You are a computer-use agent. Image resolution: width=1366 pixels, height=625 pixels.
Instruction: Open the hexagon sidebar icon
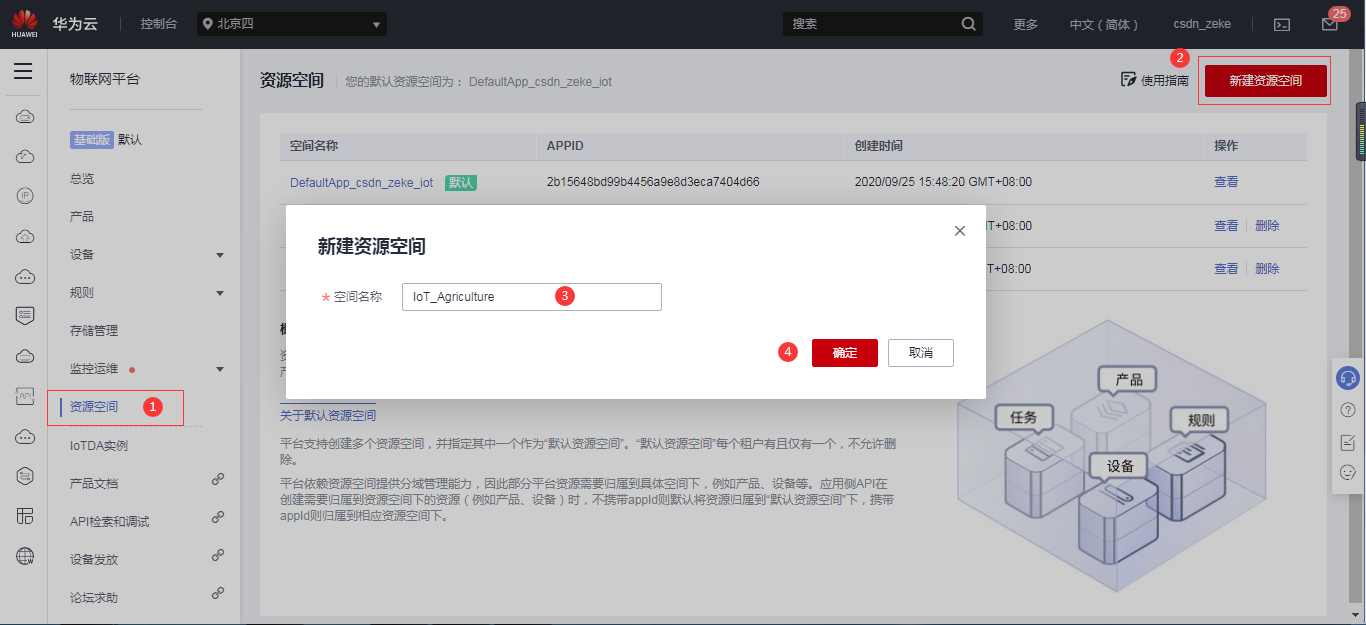coord(25,476)
